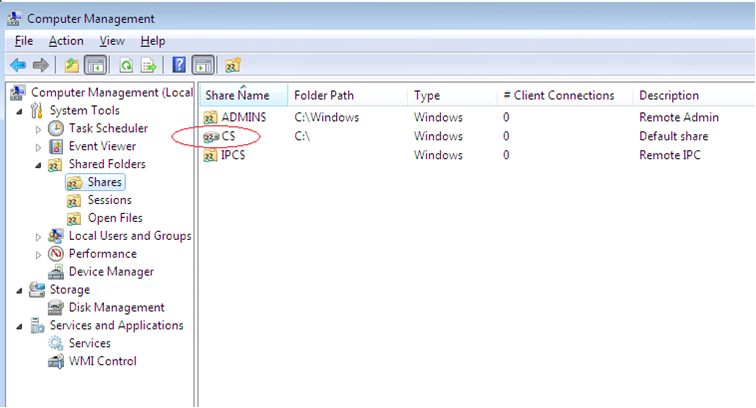
Task: Toggle the Show/Hide Console Tree button
Action: [x=96, y=65]
